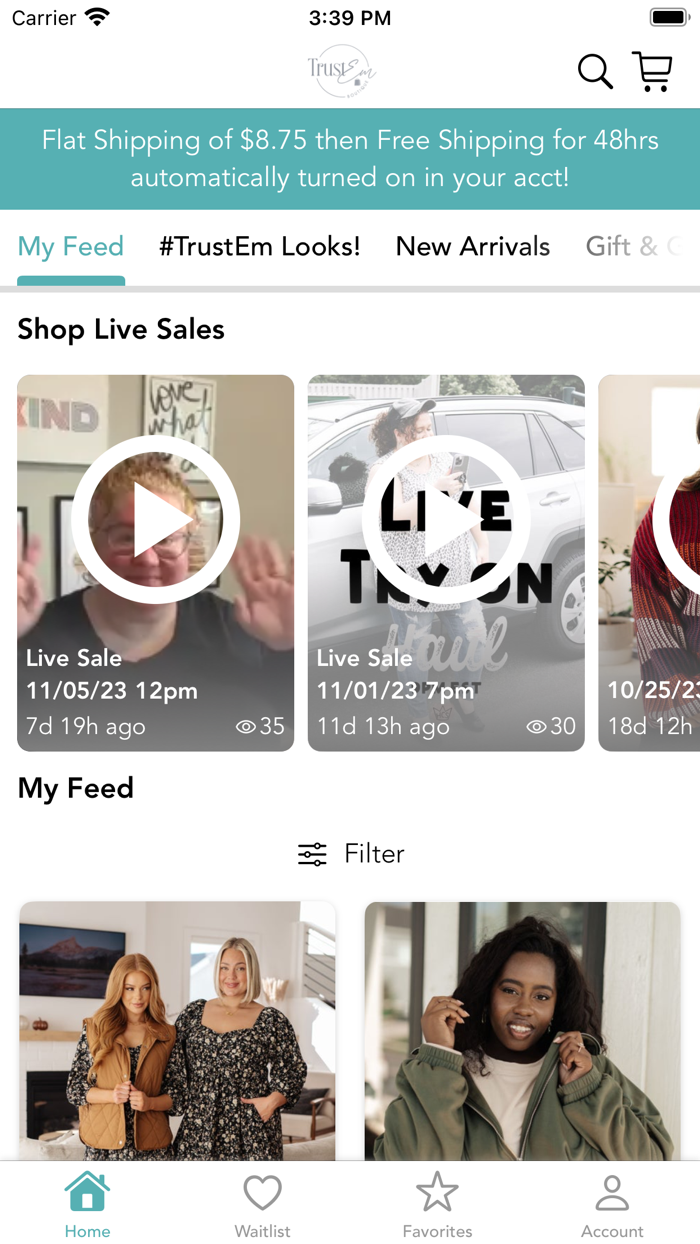The image size is (700, 1244).
Task: Open the search magnifier icon
Action: [595, 72]
